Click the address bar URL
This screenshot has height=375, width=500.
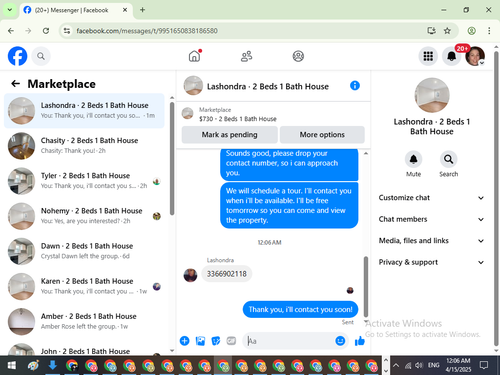pos(147,31)
